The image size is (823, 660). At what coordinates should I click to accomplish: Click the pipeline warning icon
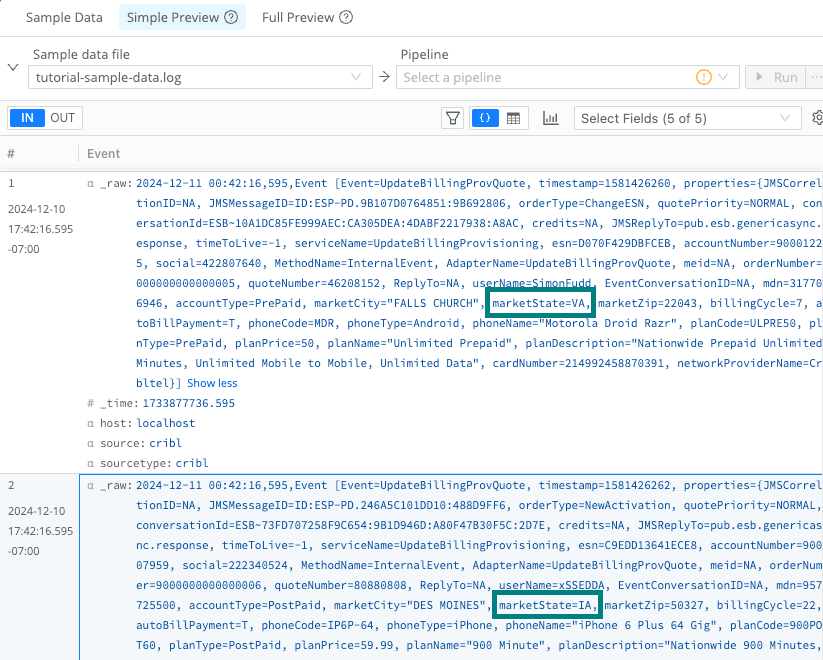(x=703, y=77)
